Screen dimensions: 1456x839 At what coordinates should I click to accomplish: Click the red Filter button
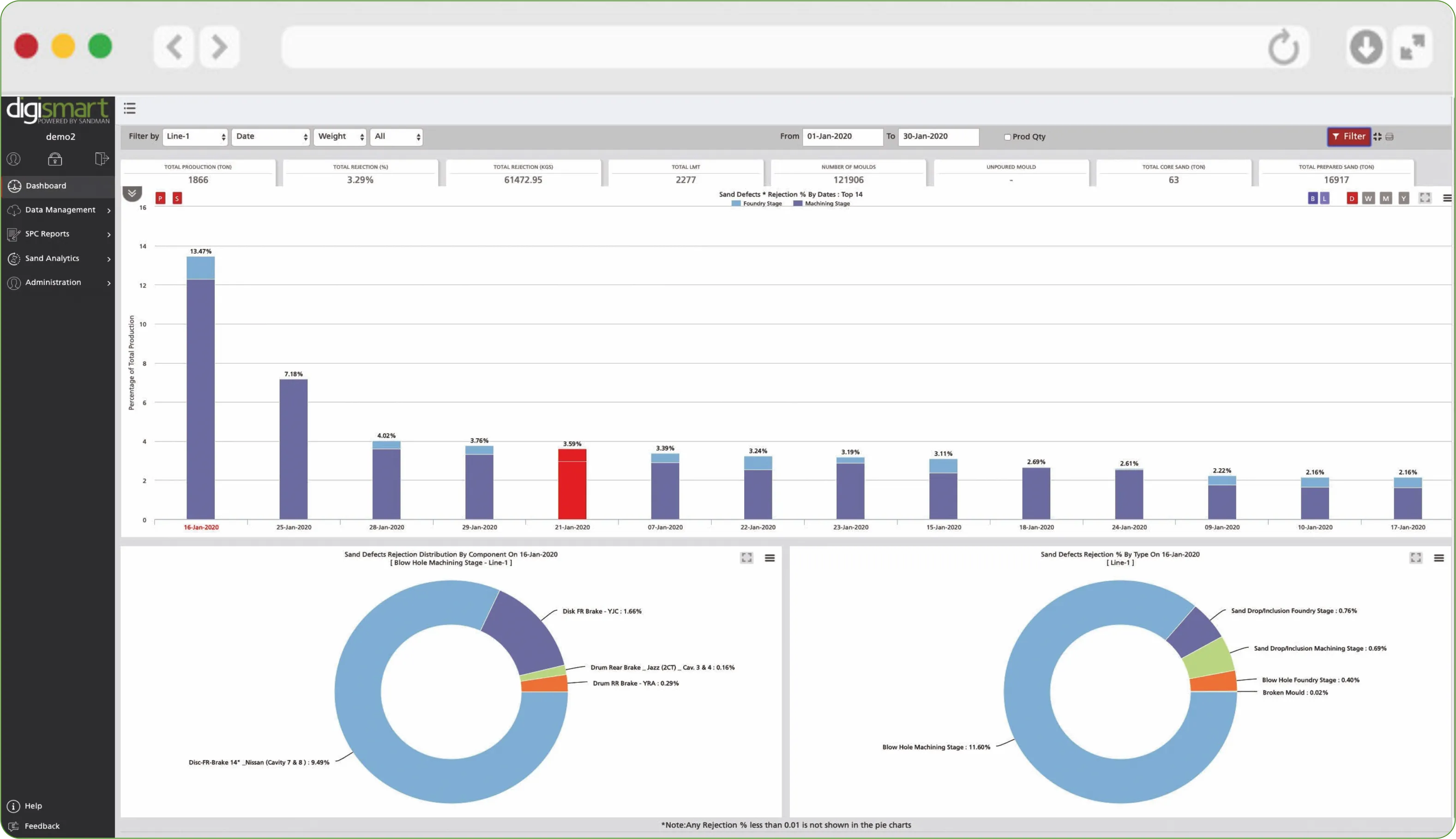[x=1348, y=137]
